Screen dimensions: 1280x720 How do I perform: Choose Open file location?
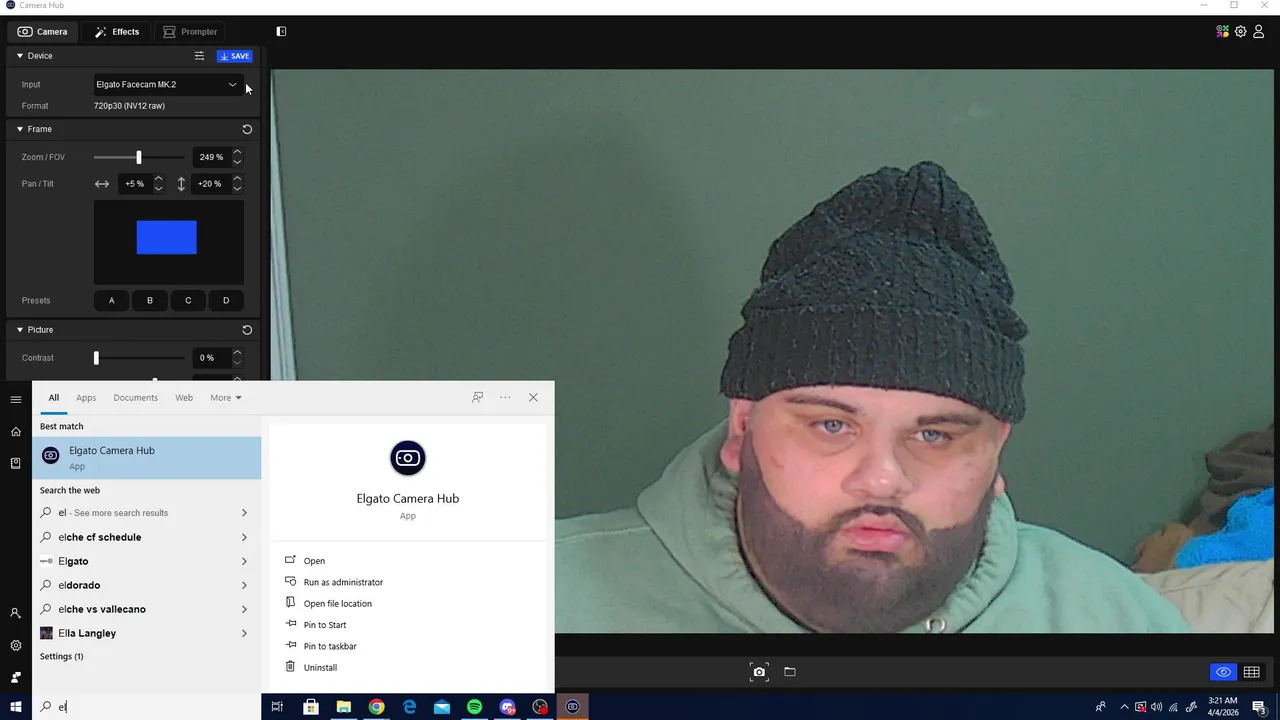coord(337,604)
